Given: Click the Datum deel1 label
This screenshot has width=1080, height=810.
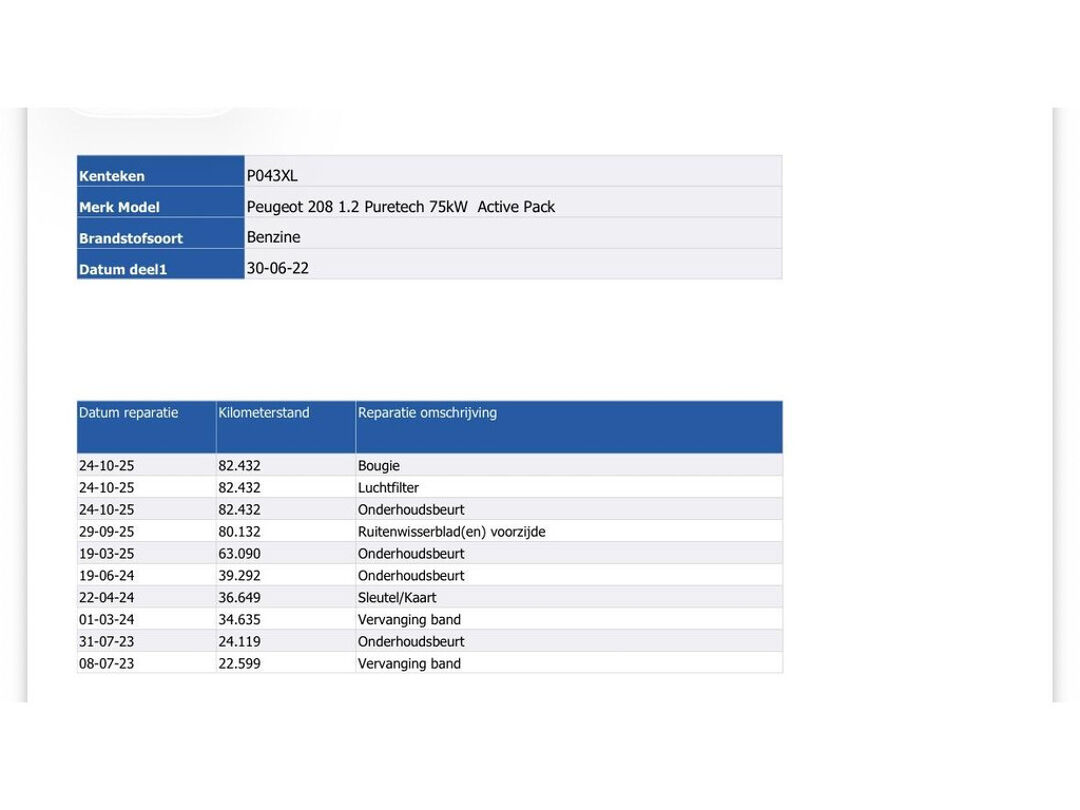Looking at the screenshot, I should pos(123,269).
